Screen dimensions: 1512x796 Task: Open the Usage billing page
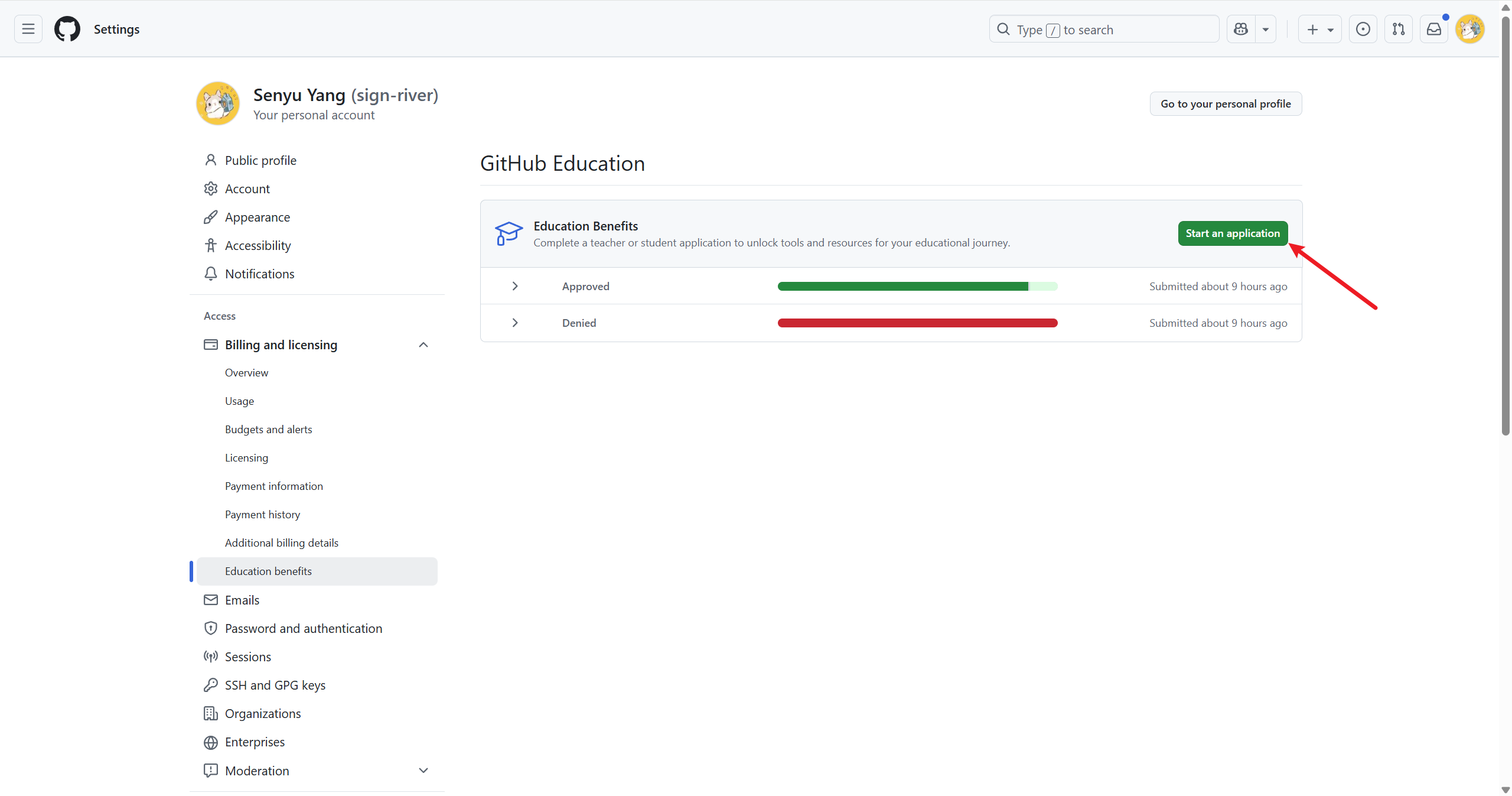[x=239, y=401]
